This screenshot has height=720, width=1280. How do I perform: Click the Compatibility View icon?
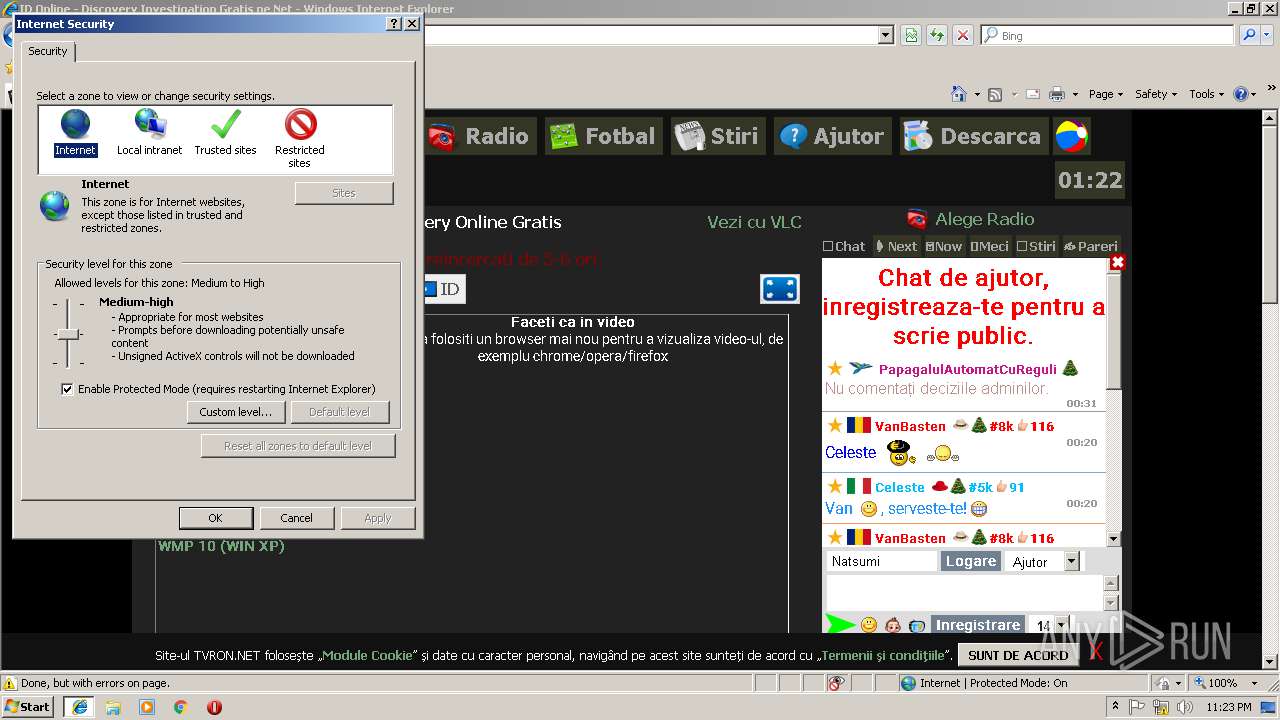click(911, 35)
